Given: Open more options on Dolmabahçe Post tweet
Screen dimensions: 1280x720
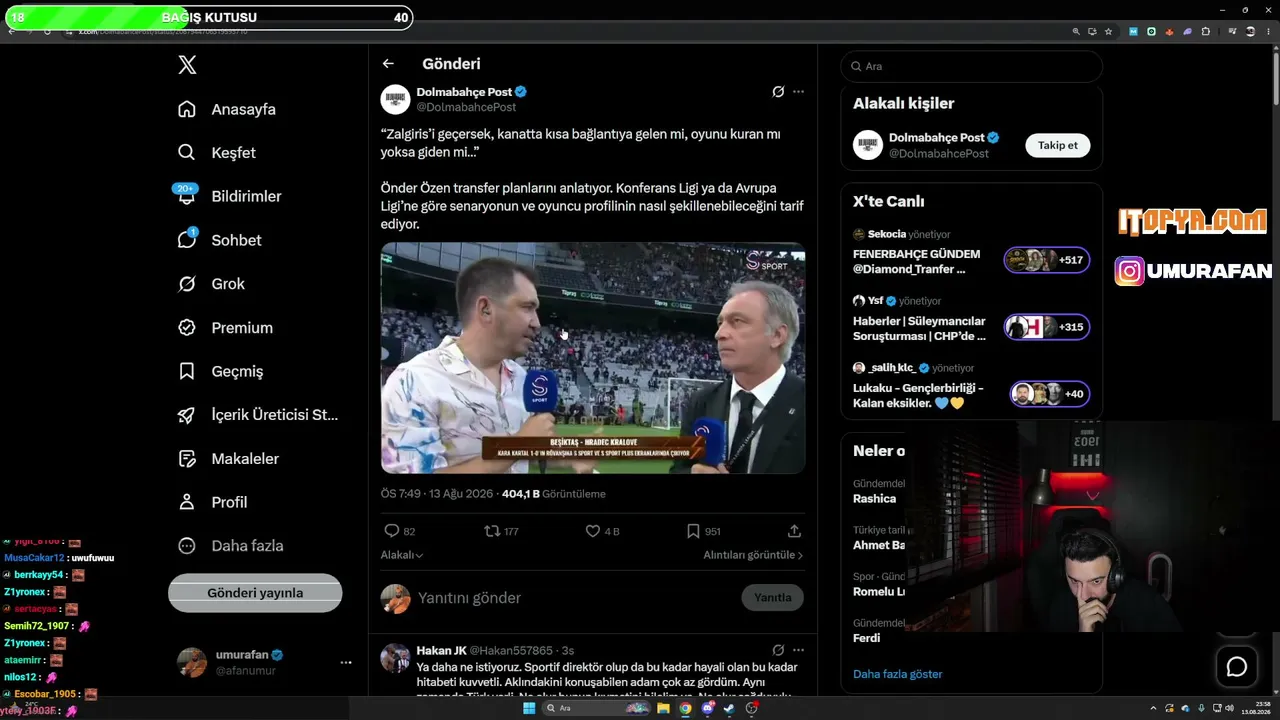Looking at the screenshot, I should point(798,92).
